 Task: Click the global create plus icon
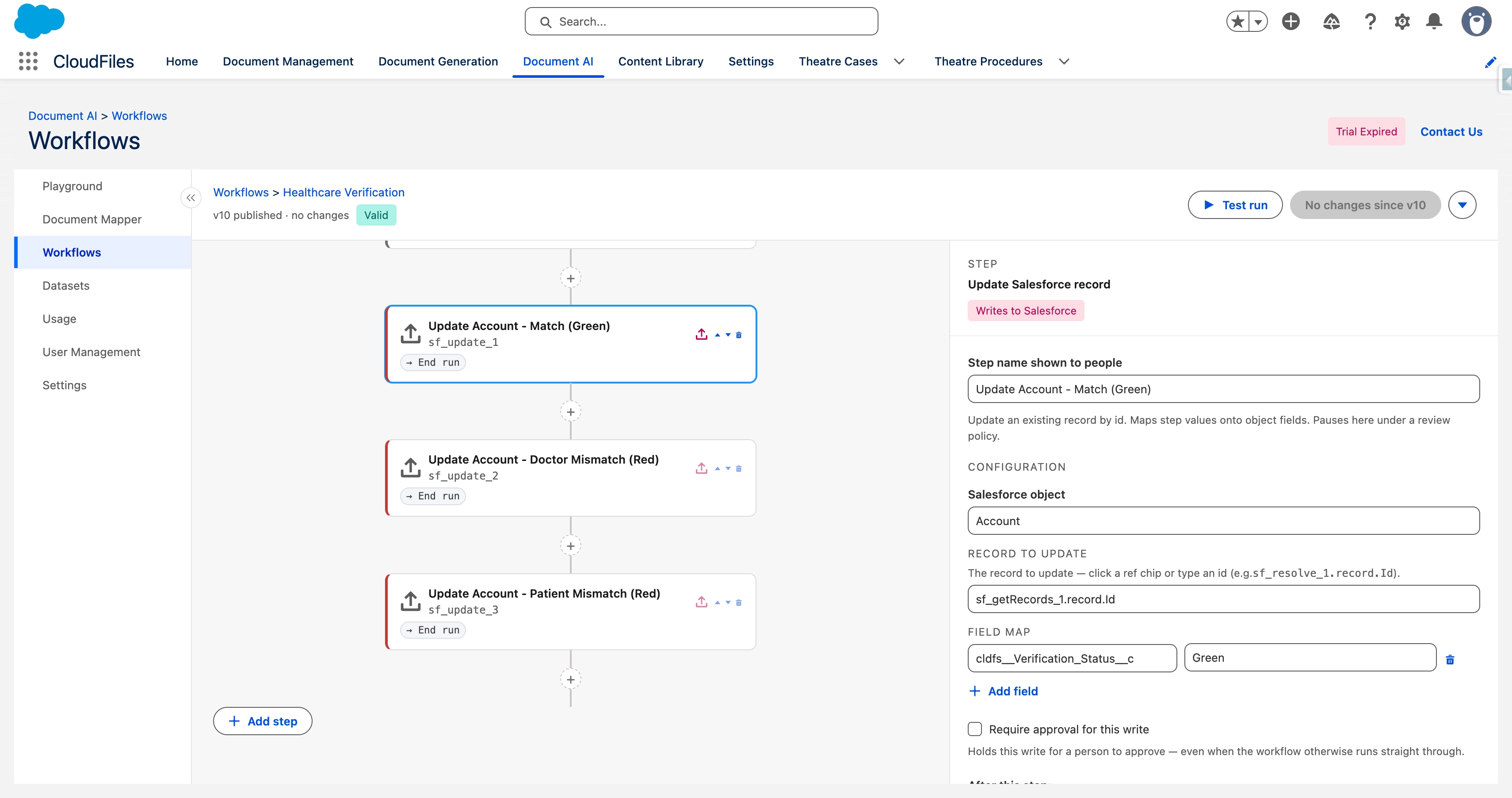pos(1291,22)
